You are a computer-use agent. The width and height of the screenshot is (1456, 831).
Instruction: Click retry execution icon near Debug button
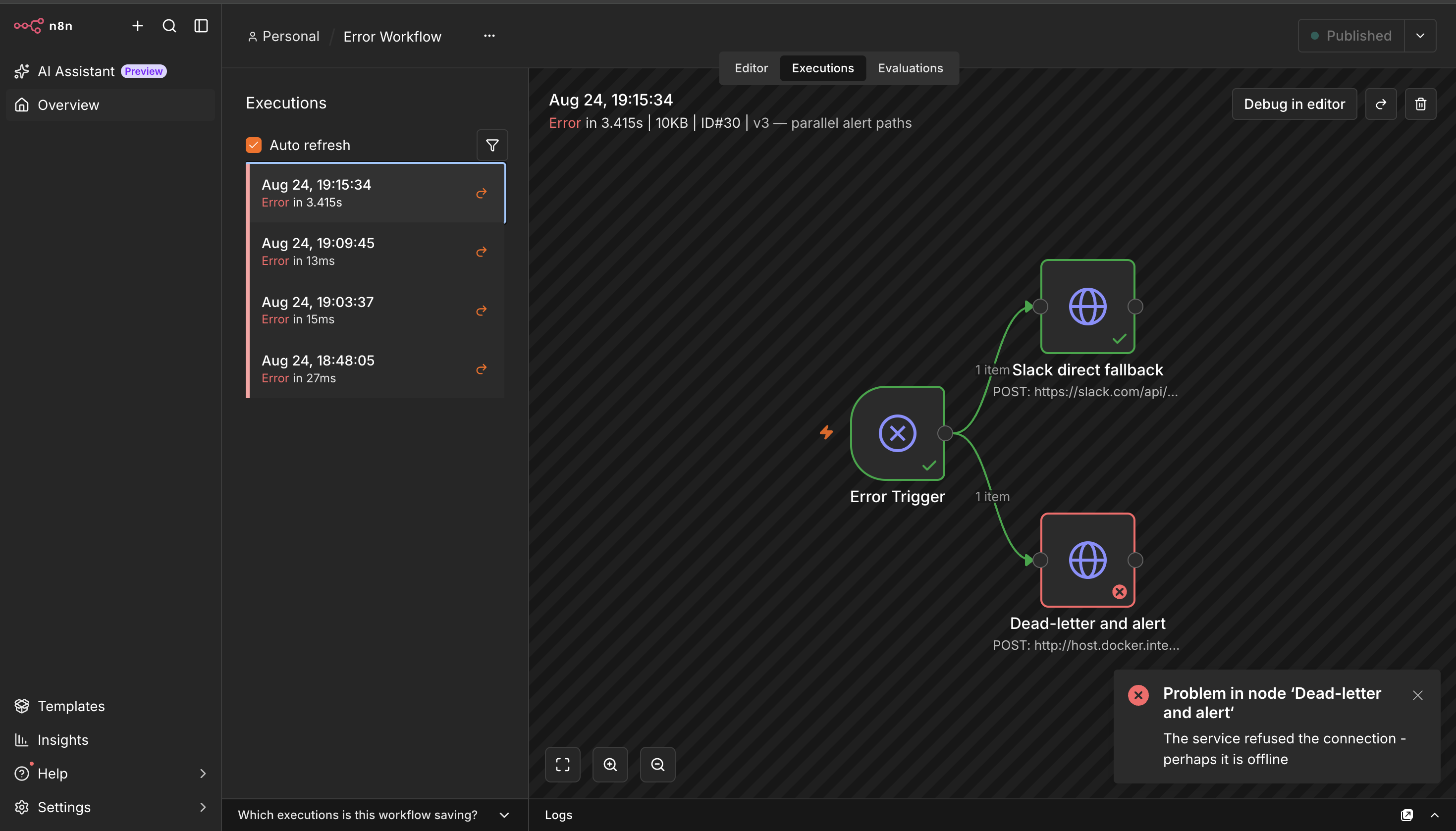coord(1381,104)
